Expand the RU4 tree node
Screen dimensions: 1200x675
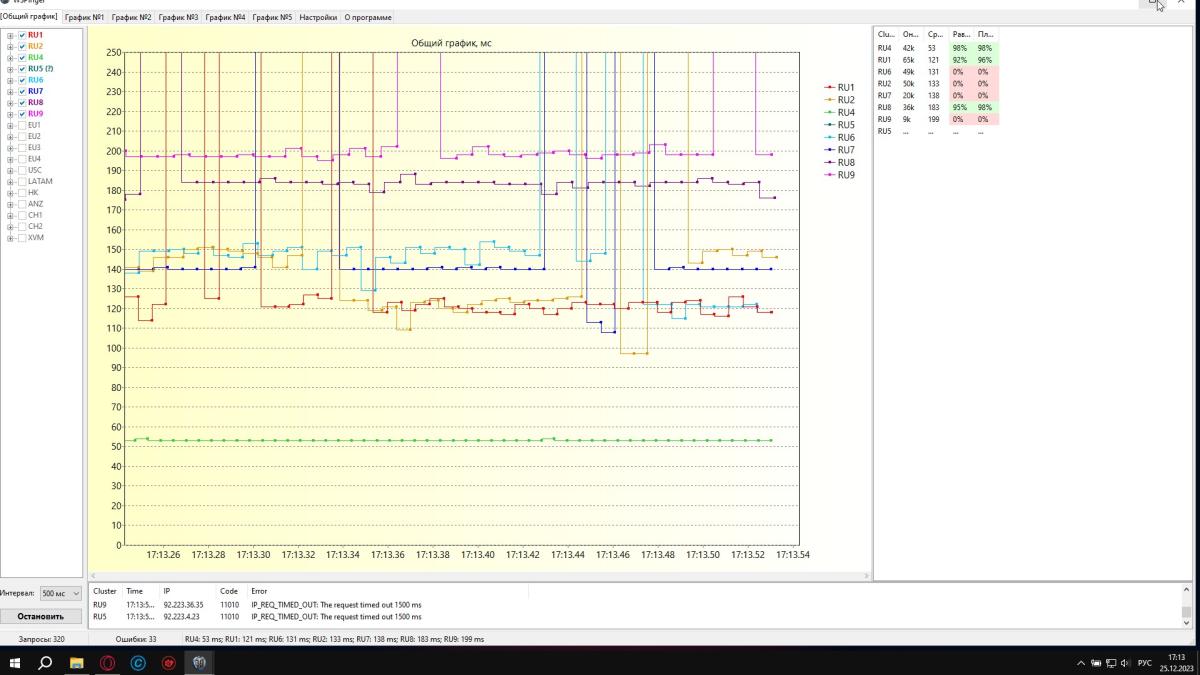[x=10, y=58]
